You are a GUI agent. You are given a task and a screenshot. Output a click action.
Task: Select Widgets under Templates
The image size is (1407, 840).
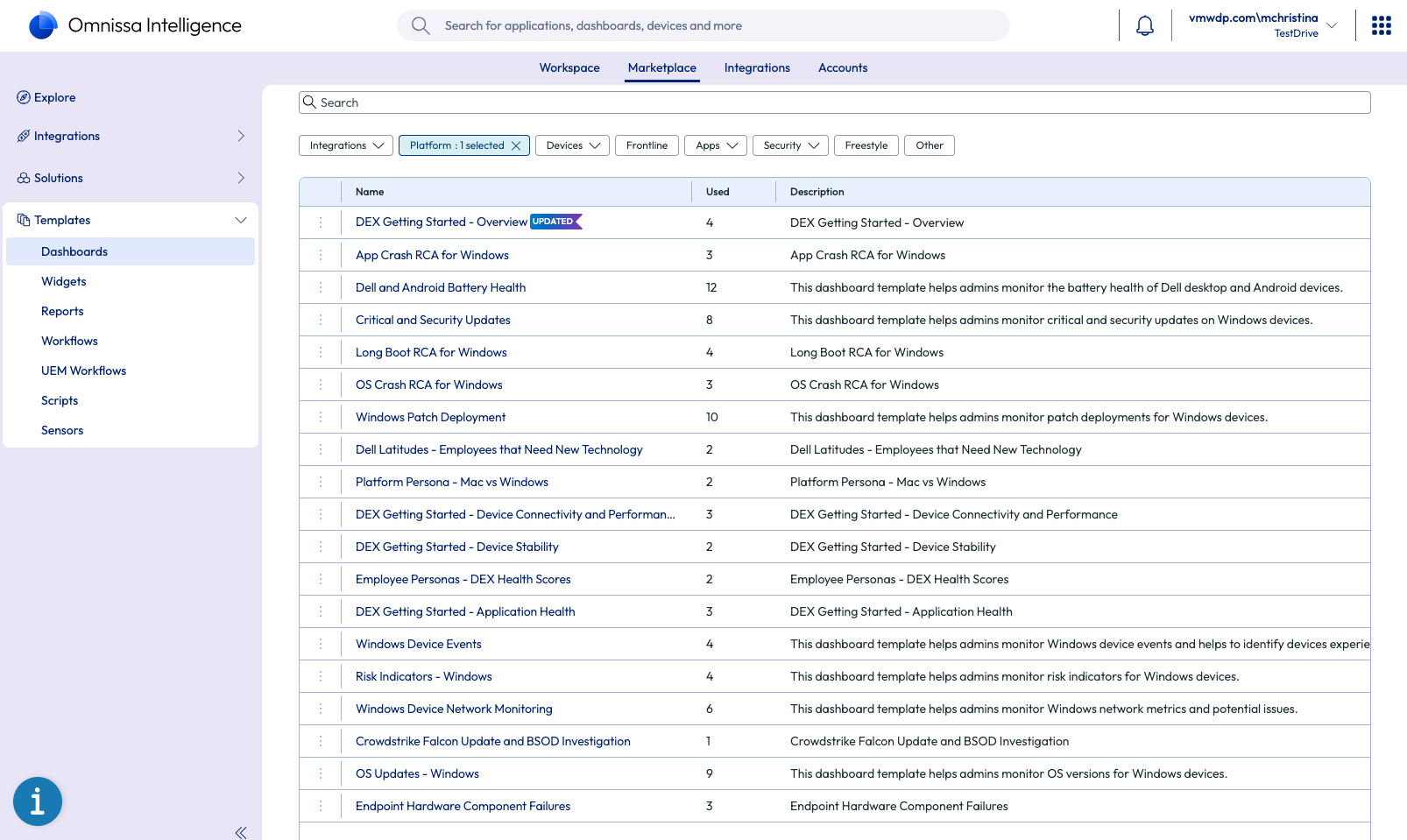pyautogui.click(x=64, y=281)
